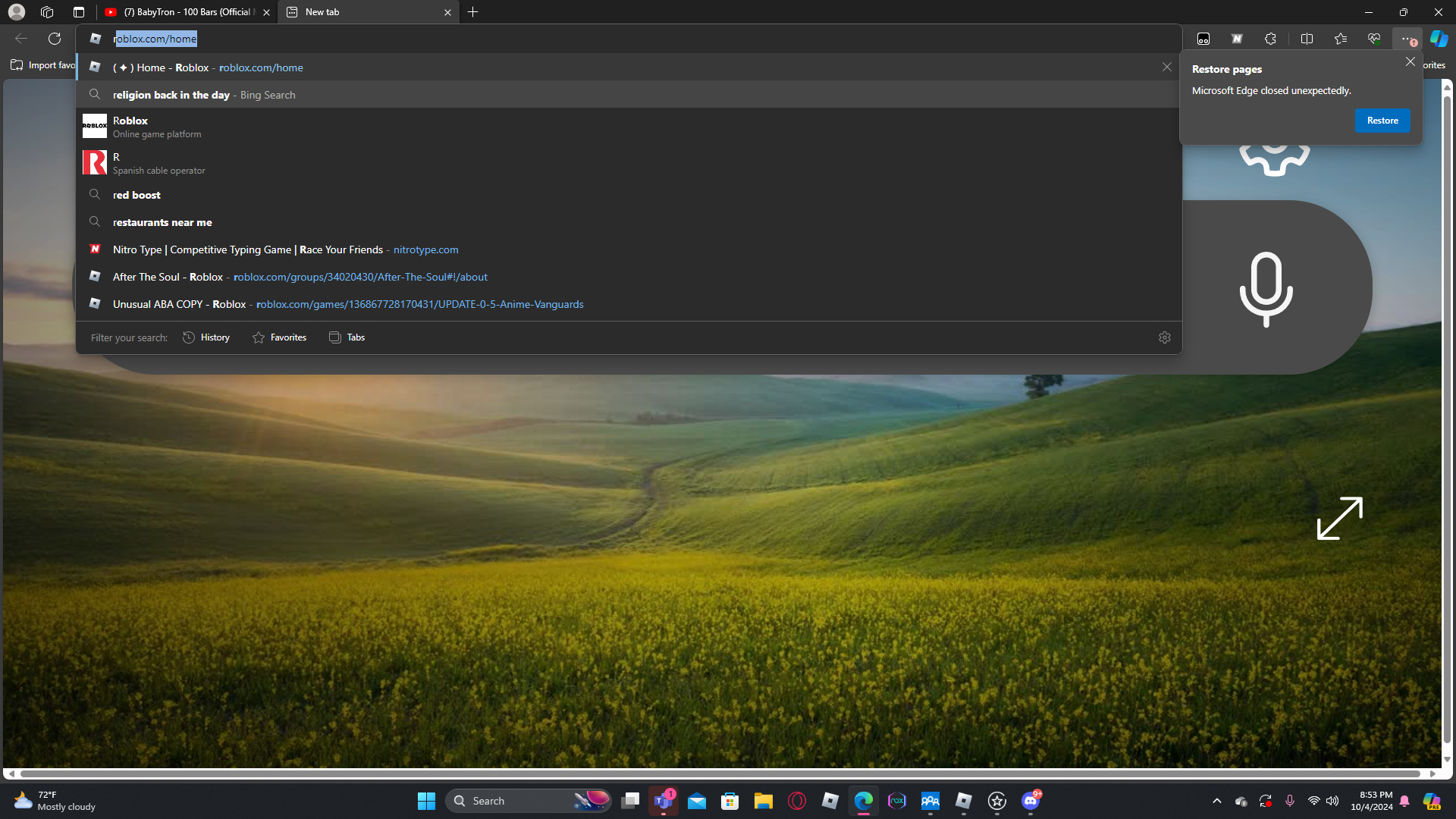The height and width of the screenshot is (819, 1456).
Task: Open the volume speaker tray icon
Action: coord(1332,801)
